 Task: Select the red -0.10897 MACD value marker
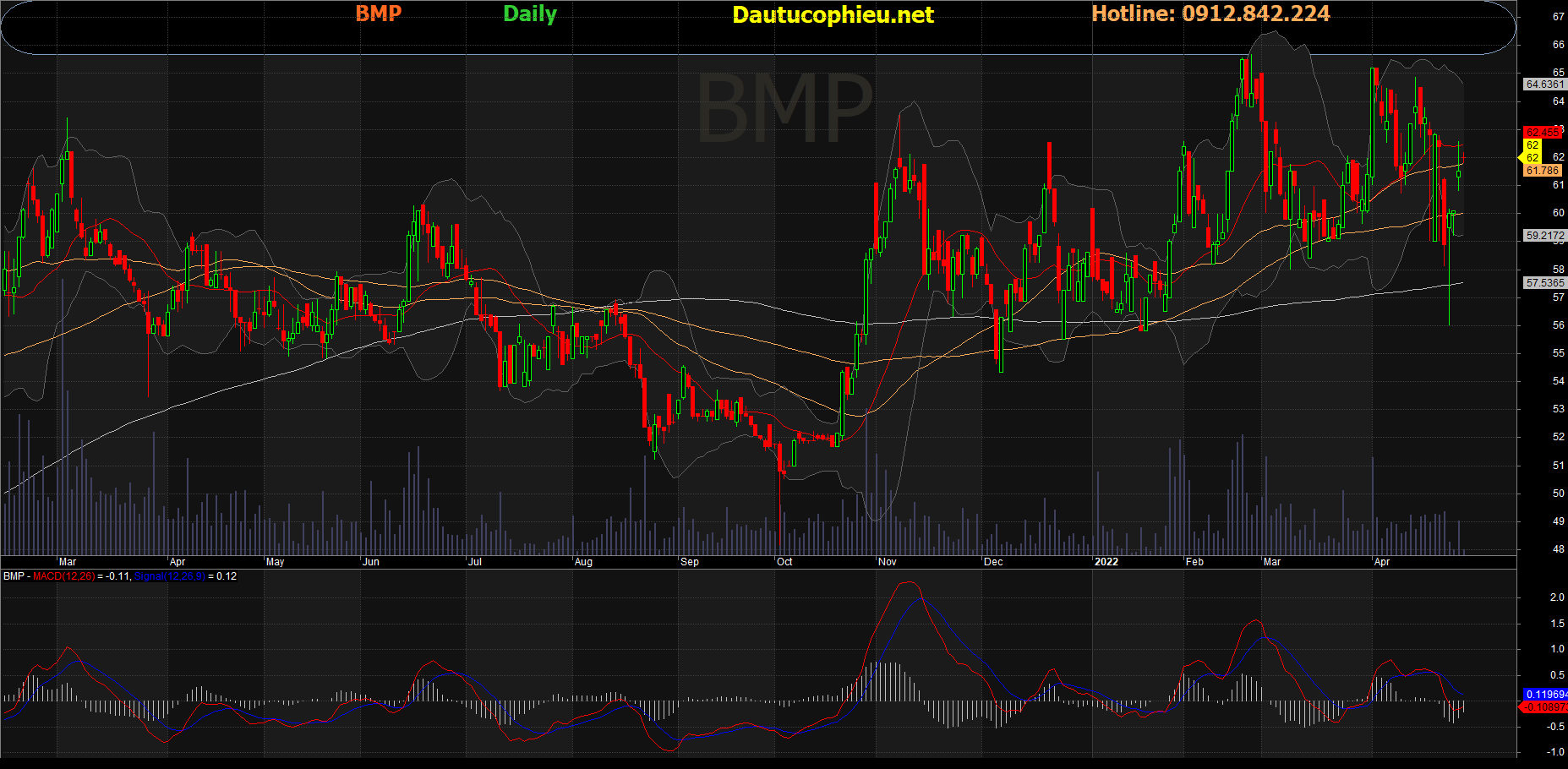[x=1545, y=707]
